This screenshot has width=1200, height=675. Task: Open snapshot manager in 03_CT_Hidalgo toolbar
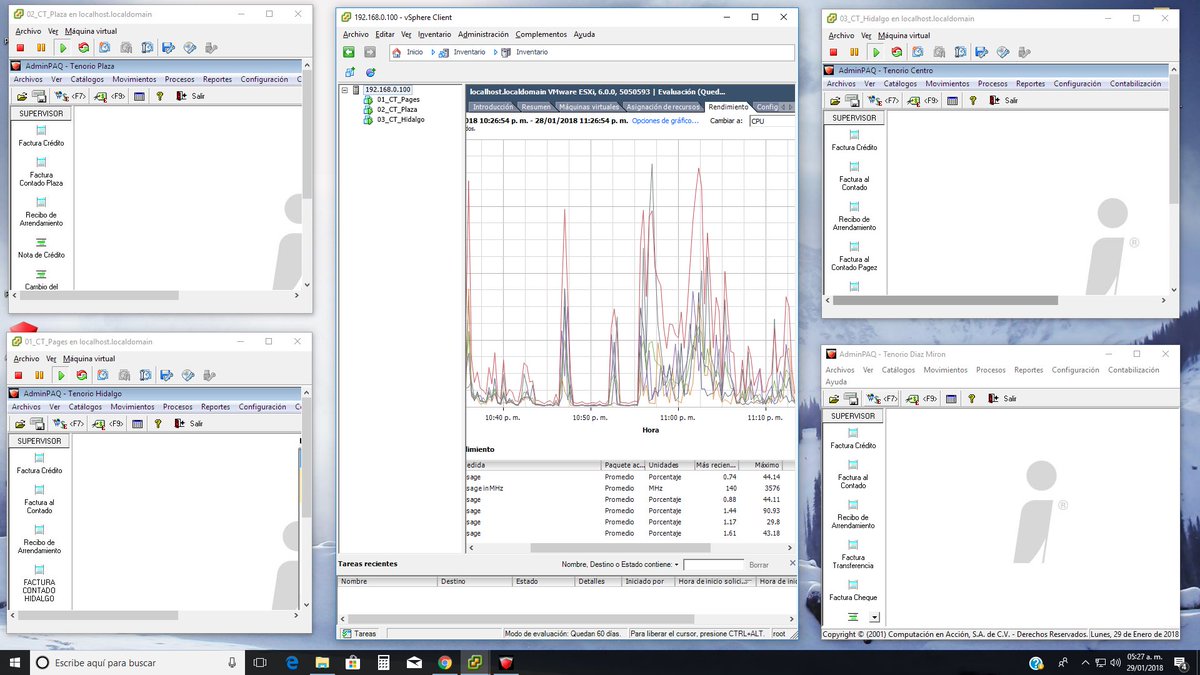tap(960, 52)
